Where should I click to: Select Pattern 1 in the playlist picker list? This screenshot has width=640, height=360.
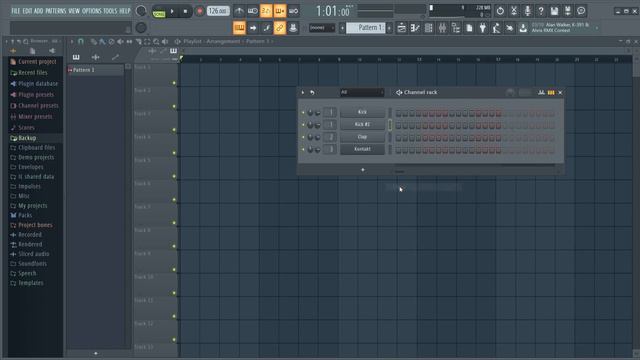tap(95, 70)
